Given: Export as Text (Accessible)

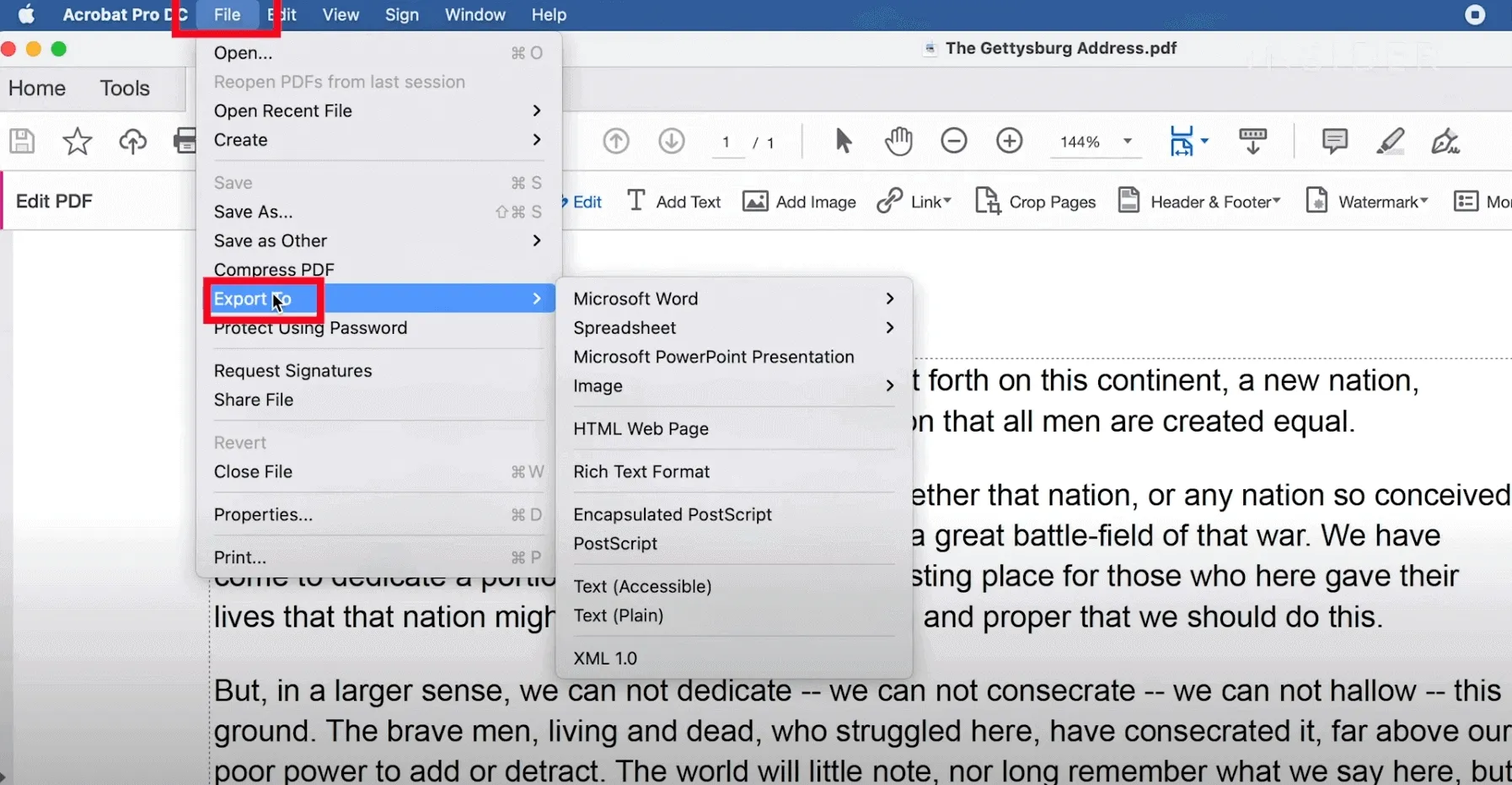Looking at the screenshot, I should point(734,586).
